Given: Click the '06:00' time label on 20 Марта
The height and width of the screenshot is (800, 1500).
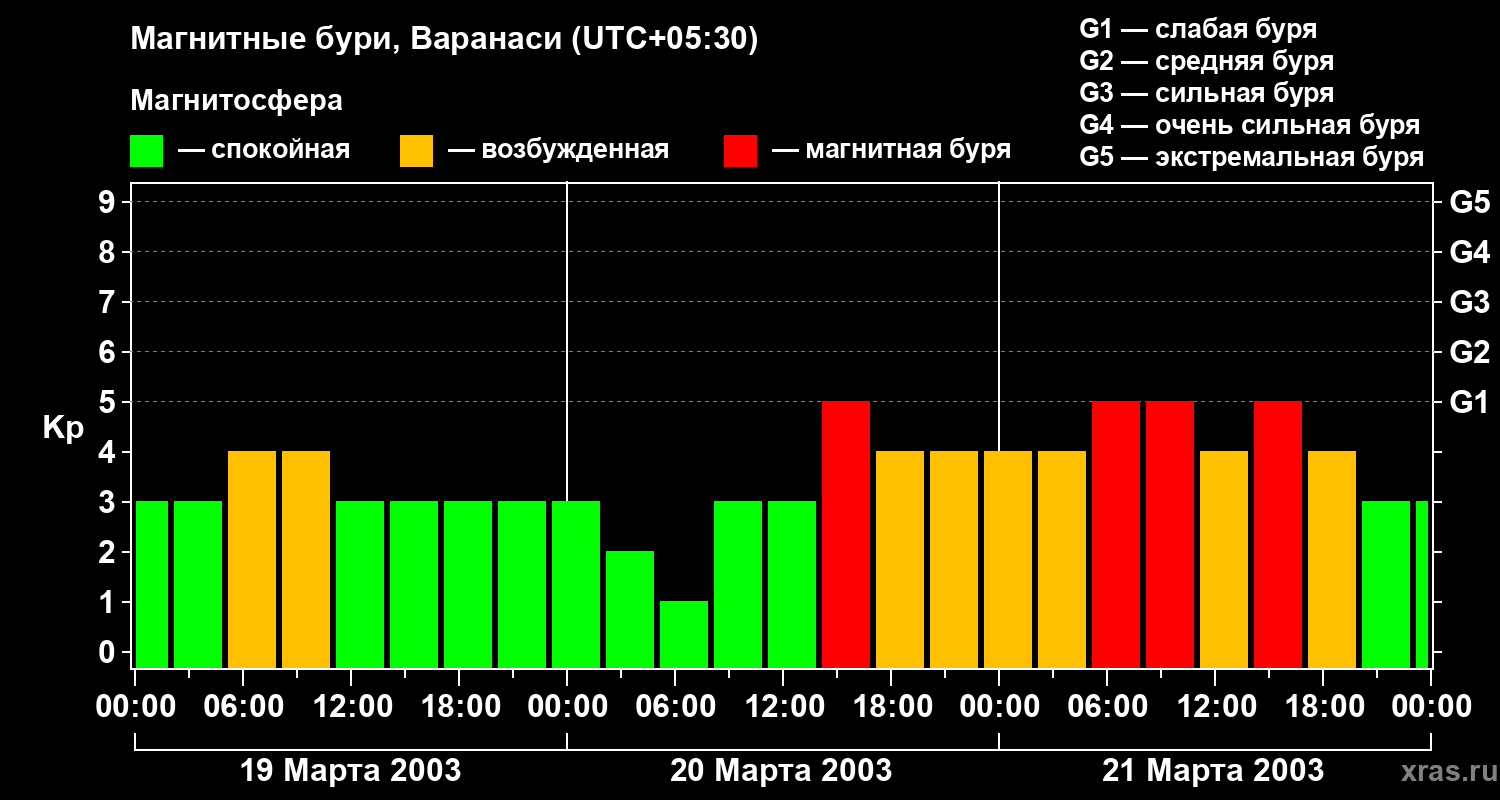Looking at the screenshot, I should point(675,707).
